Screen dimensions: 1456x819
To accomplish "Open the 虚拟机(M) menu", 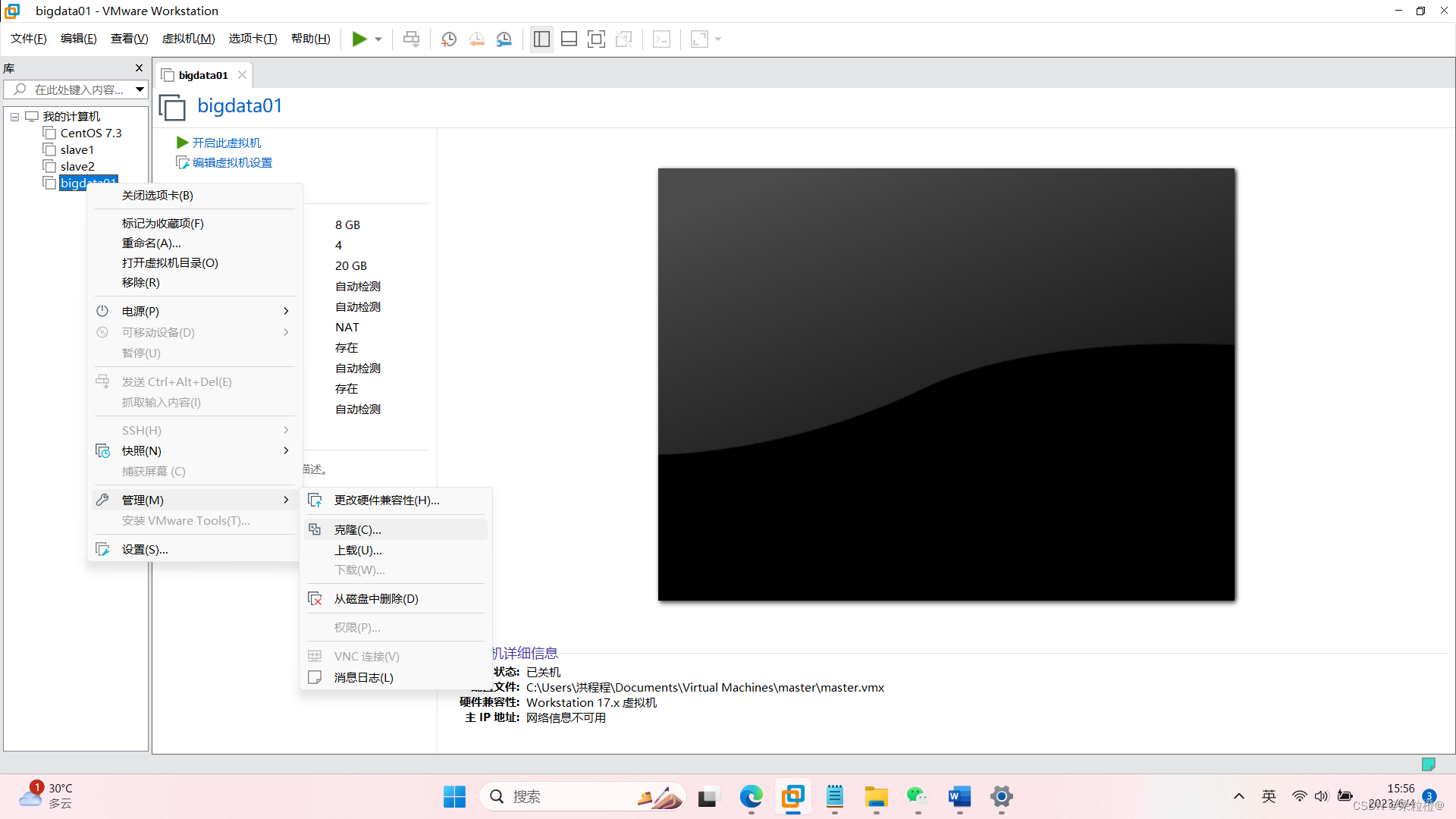I will coord(188,39).
